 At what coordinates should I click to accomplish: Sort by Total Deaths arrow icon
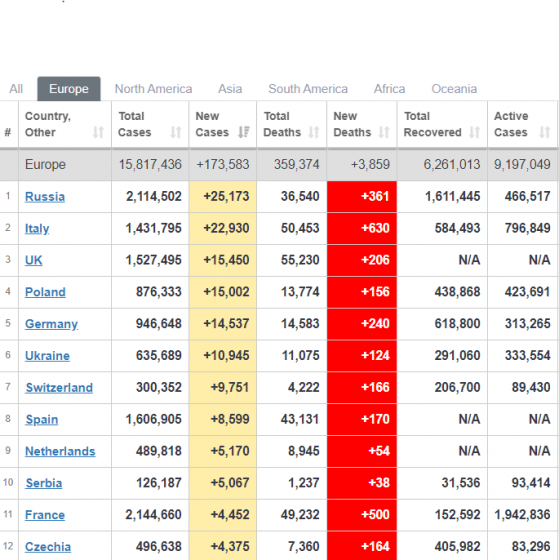tap(314, 132)
